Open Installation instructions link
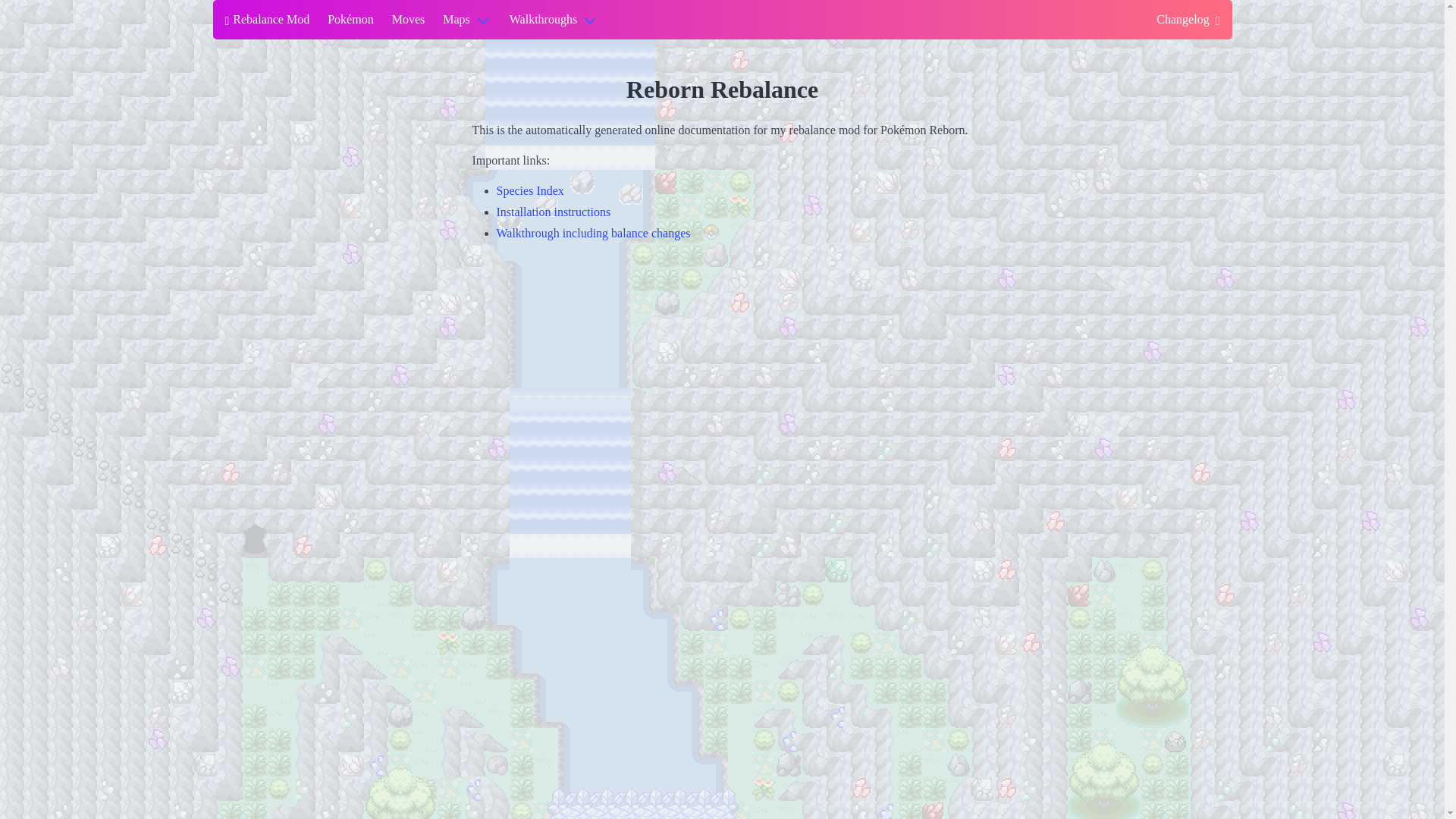The height and width of the screenshot is (819, 1456). [x=554, y=212]
